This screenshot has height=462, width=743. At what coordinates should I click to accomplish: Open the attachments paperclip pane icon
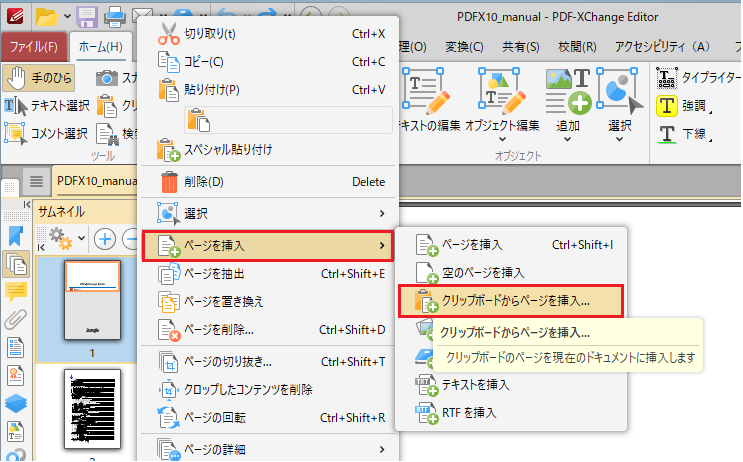pos(16,320)
